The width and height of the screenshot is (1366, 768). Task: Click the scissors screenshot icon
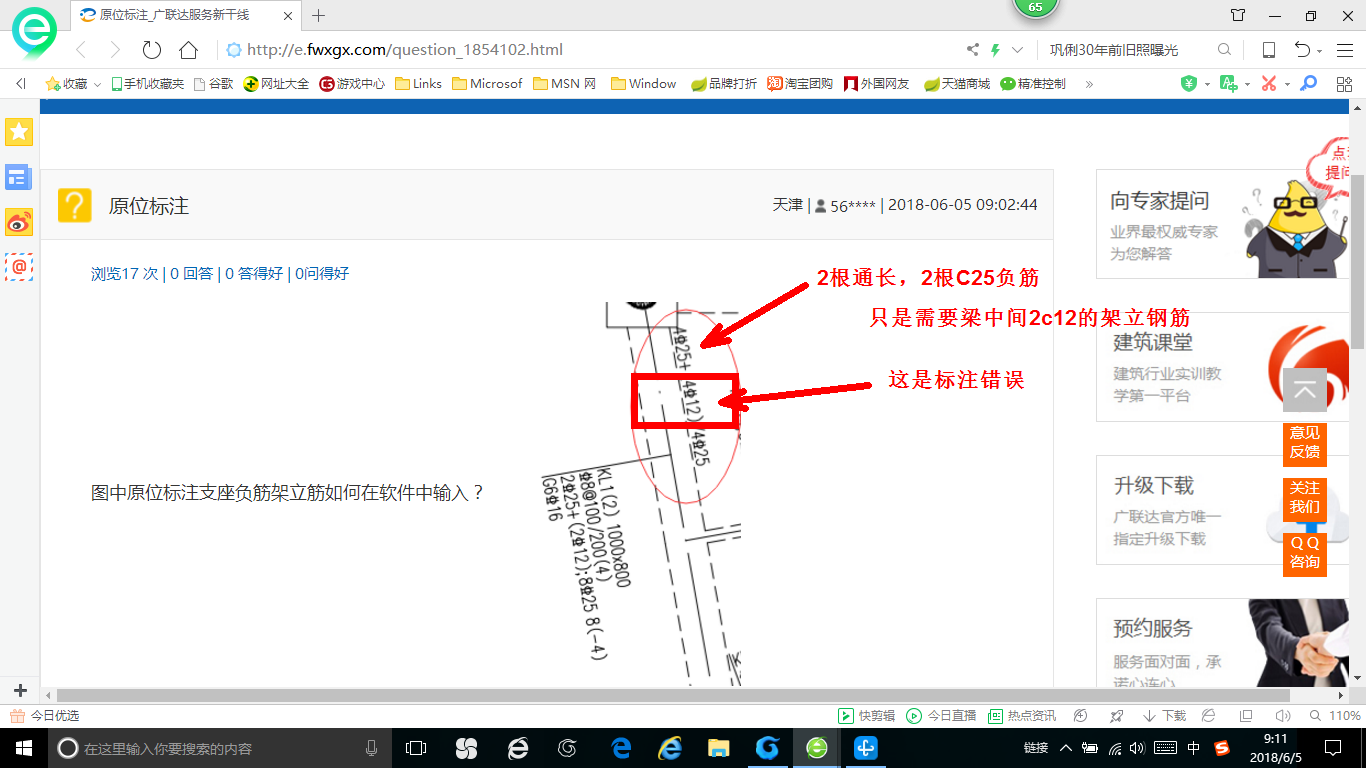pyautogui.click(x=1269, y=84)
